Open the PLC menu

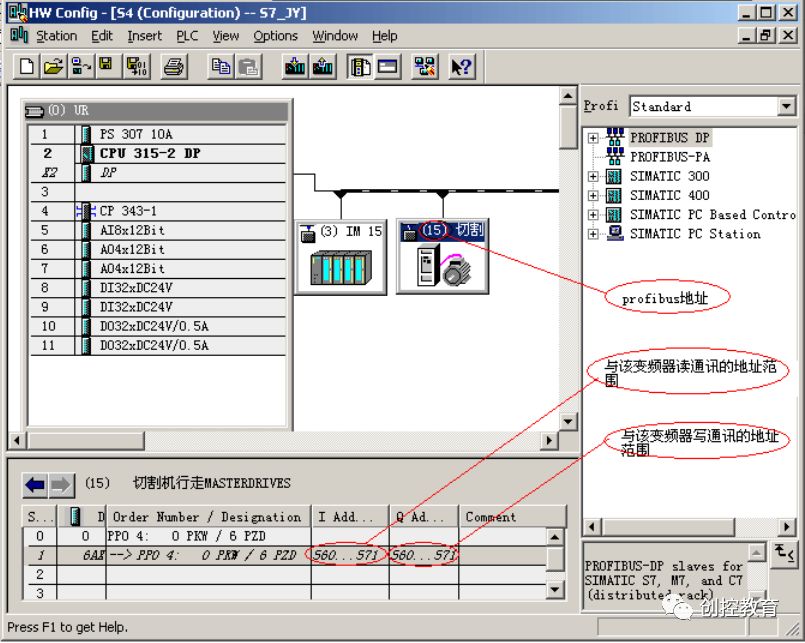tap(190, 36)
